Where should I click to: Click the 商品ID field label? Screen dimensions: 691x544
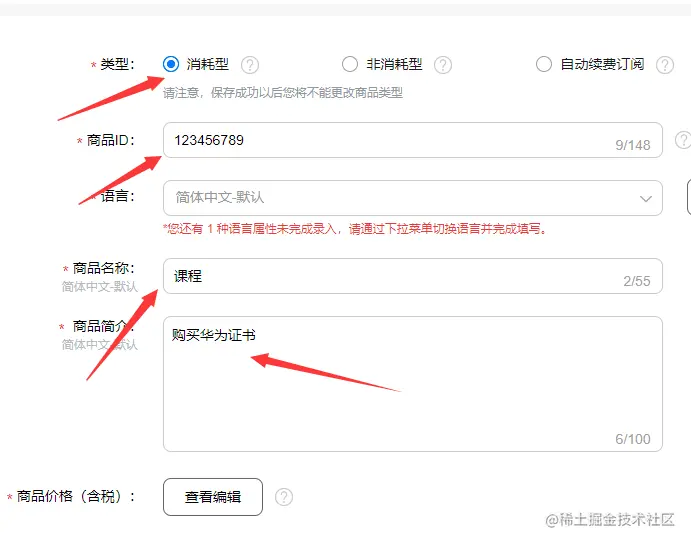(110, 140)
